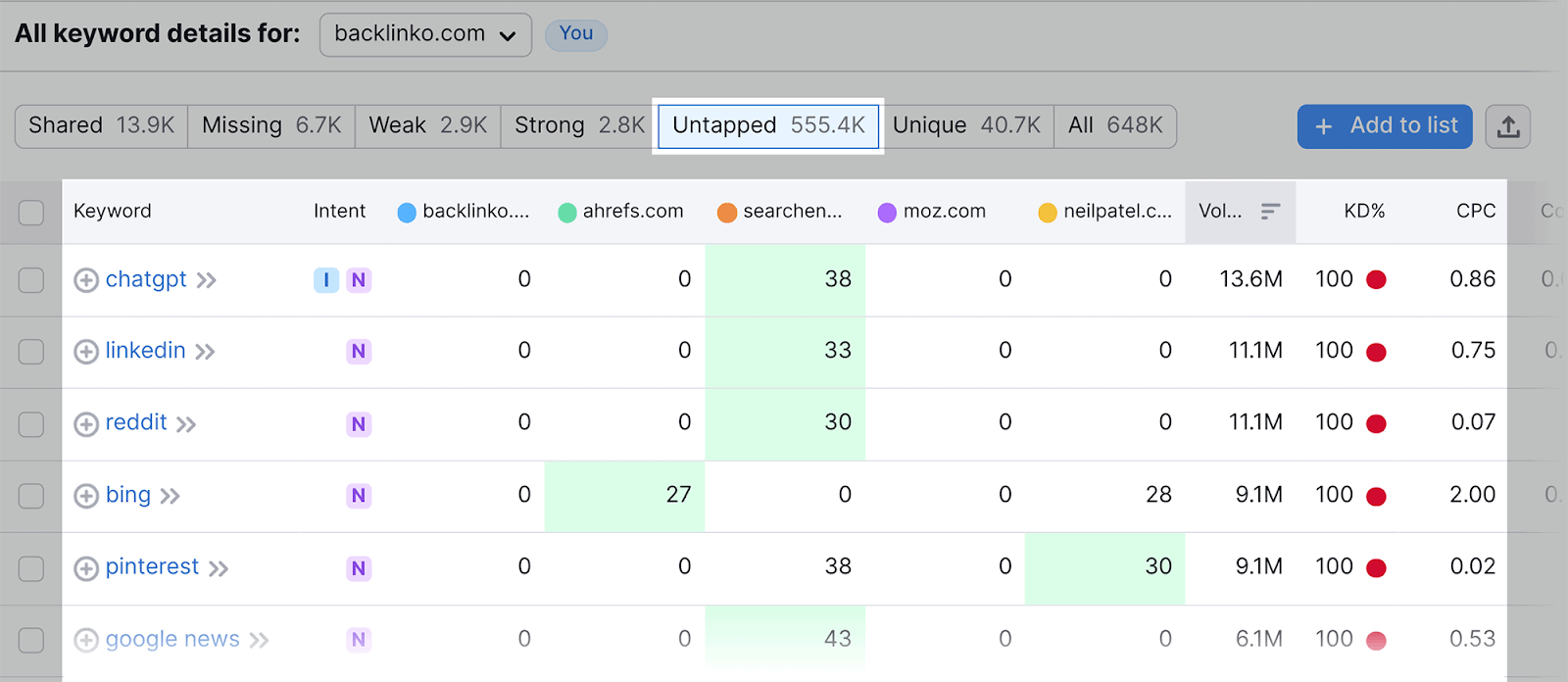Screen dimensions: 1568x682
Task: Click the plus icon next to google news
Action: point(86,640)
